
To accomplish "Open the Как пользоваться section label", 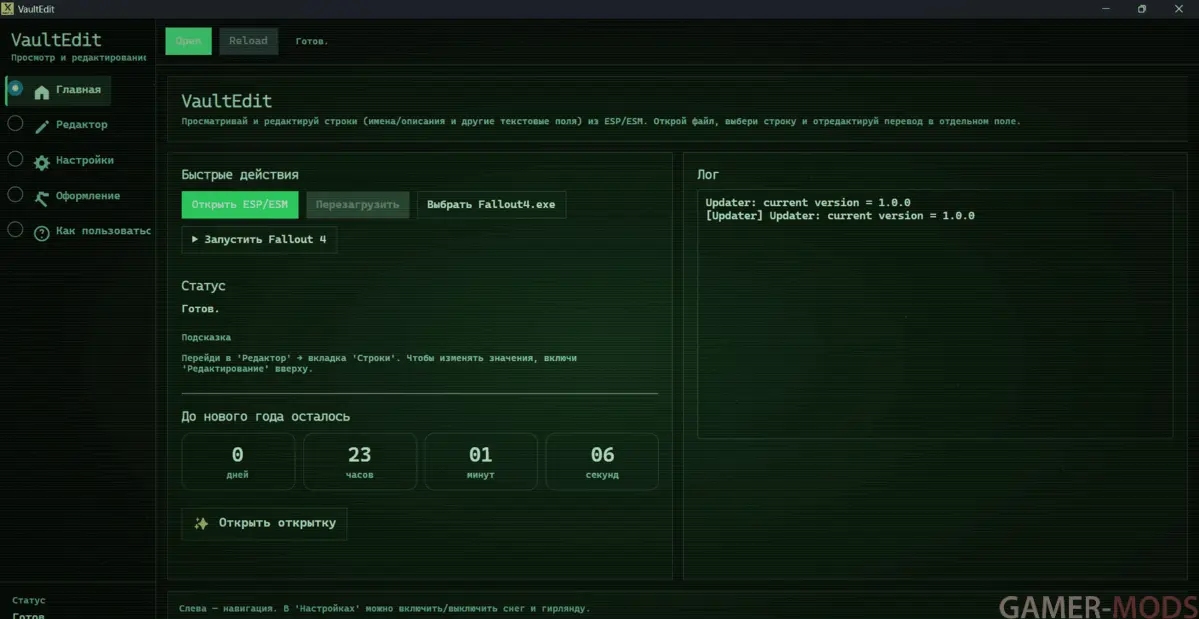I will click(x=103, y=231).
